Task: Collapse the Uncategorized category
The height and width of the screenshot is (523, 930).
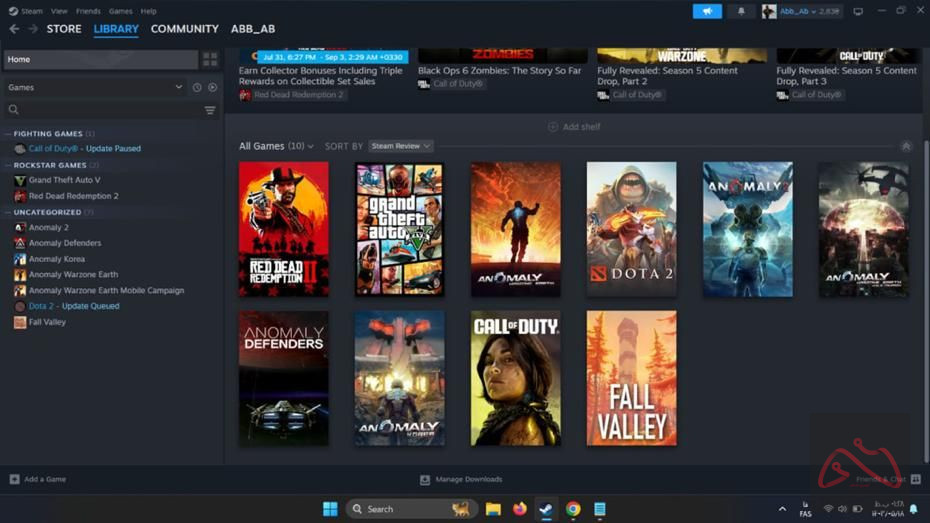Action: click(8, 212)
